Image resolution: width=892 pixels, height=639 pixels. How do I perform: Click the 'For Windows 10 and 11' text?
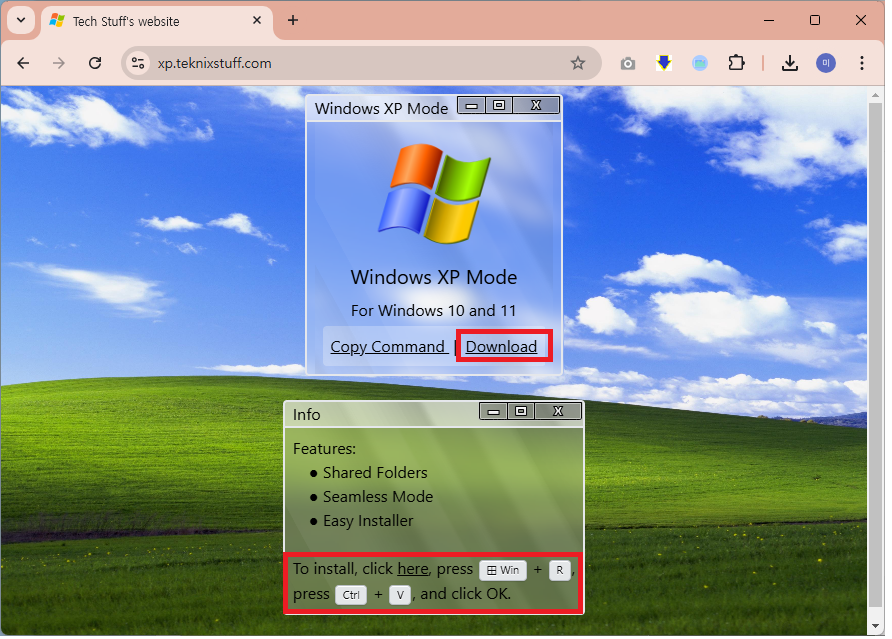(x=433, y=311)
